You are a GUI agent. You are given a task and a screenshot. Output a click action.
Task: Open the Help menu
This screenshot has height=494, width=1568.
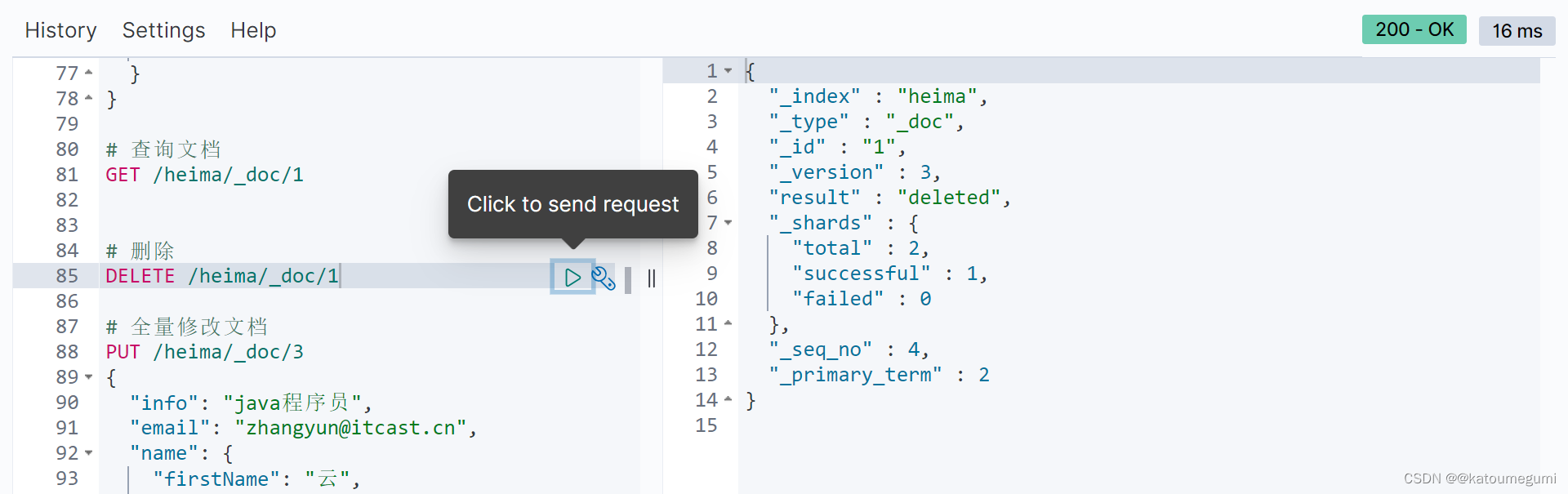(x=253, y=30)
